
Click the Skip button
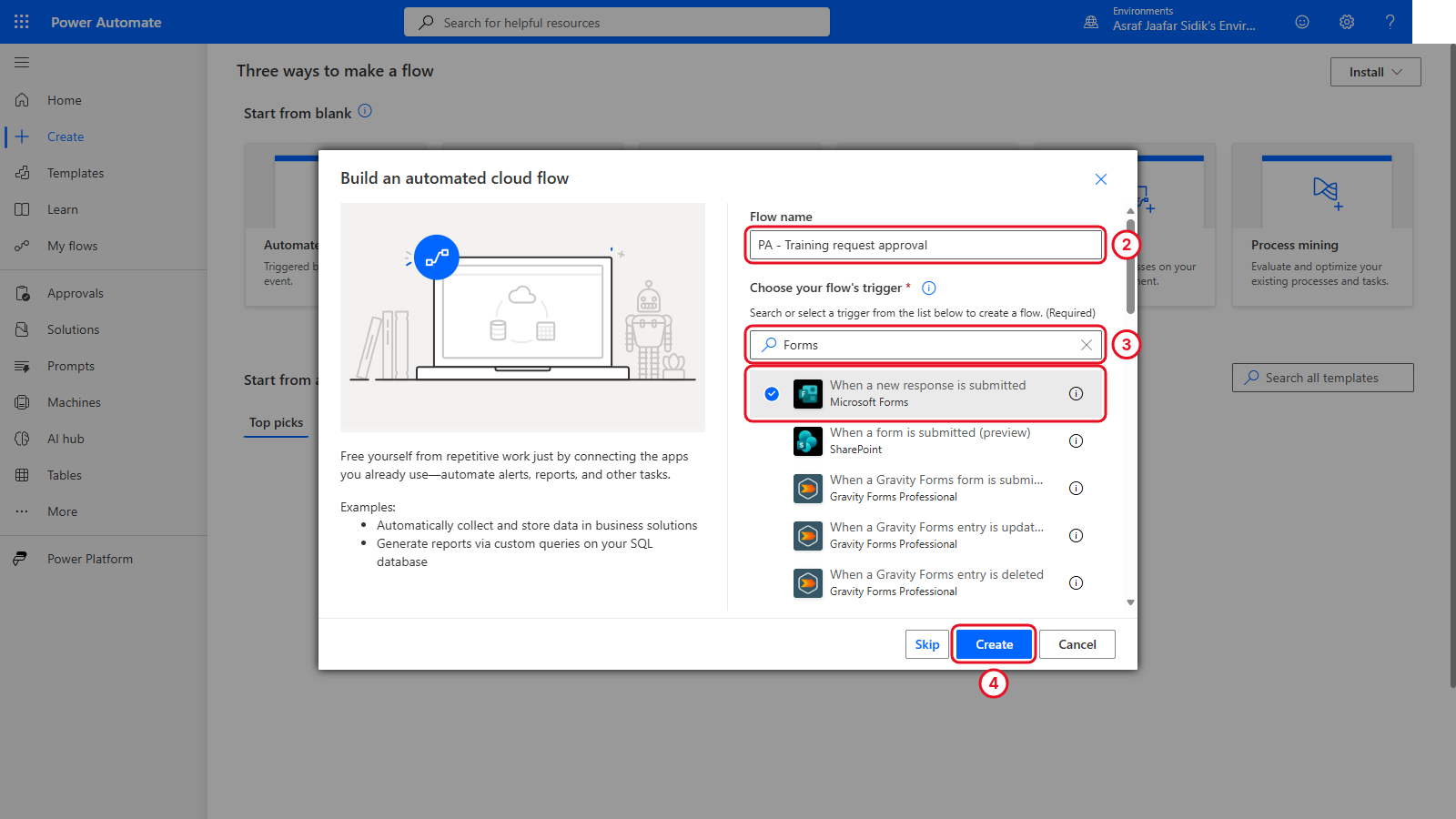[x=927, y=644]
